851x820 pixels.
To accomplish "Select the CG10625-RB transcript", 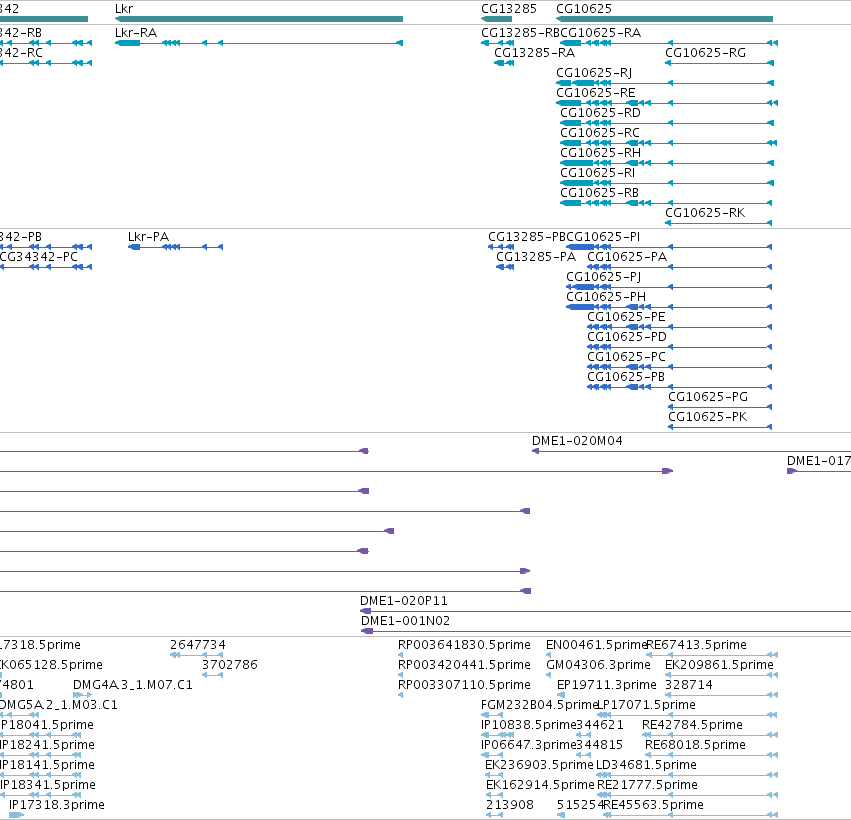I will pos(666,203).
